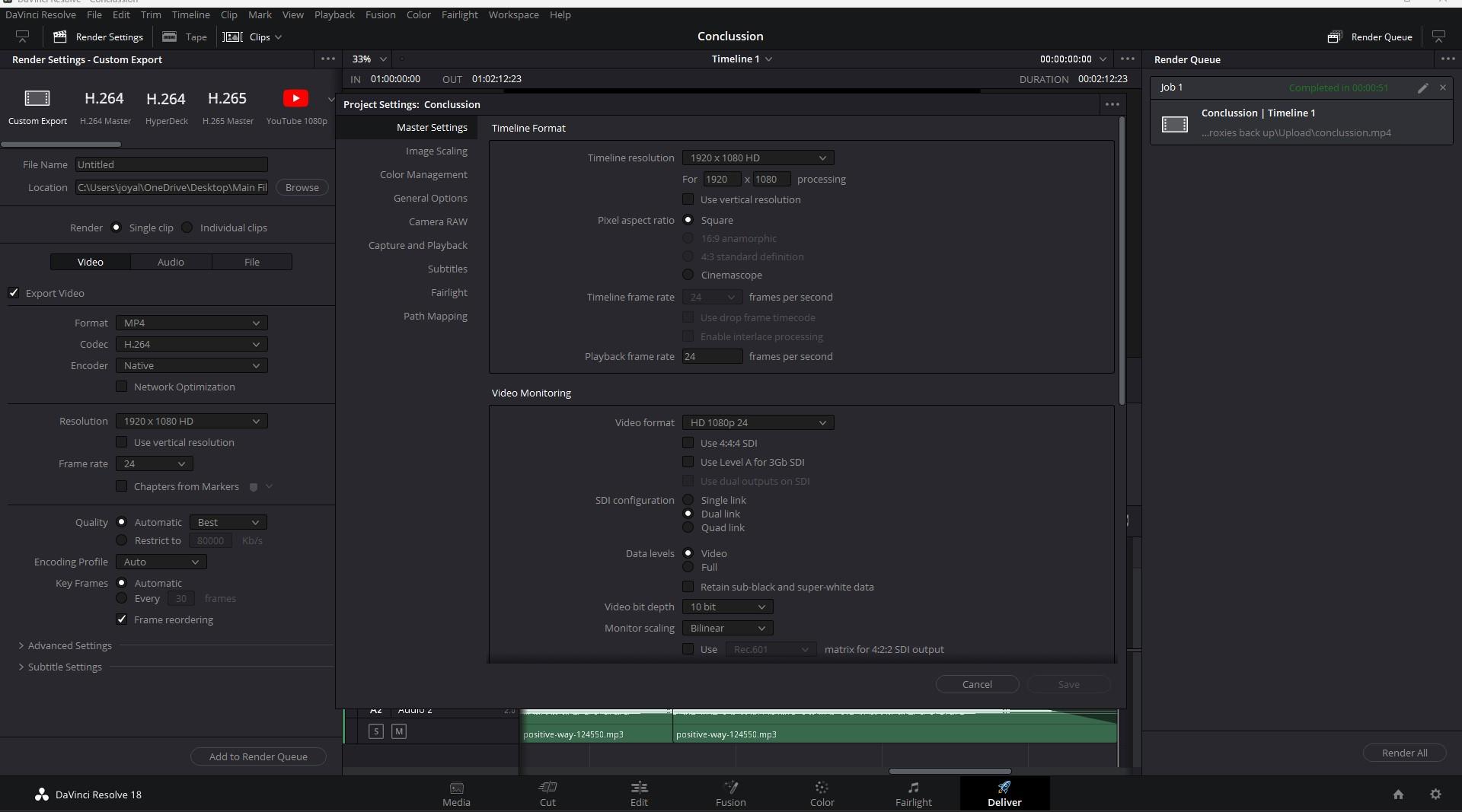Image resolution: width=1462 pixels, height=812 pixels.
Task: Open project settings gear icon
Action: tap(1435, 794)
